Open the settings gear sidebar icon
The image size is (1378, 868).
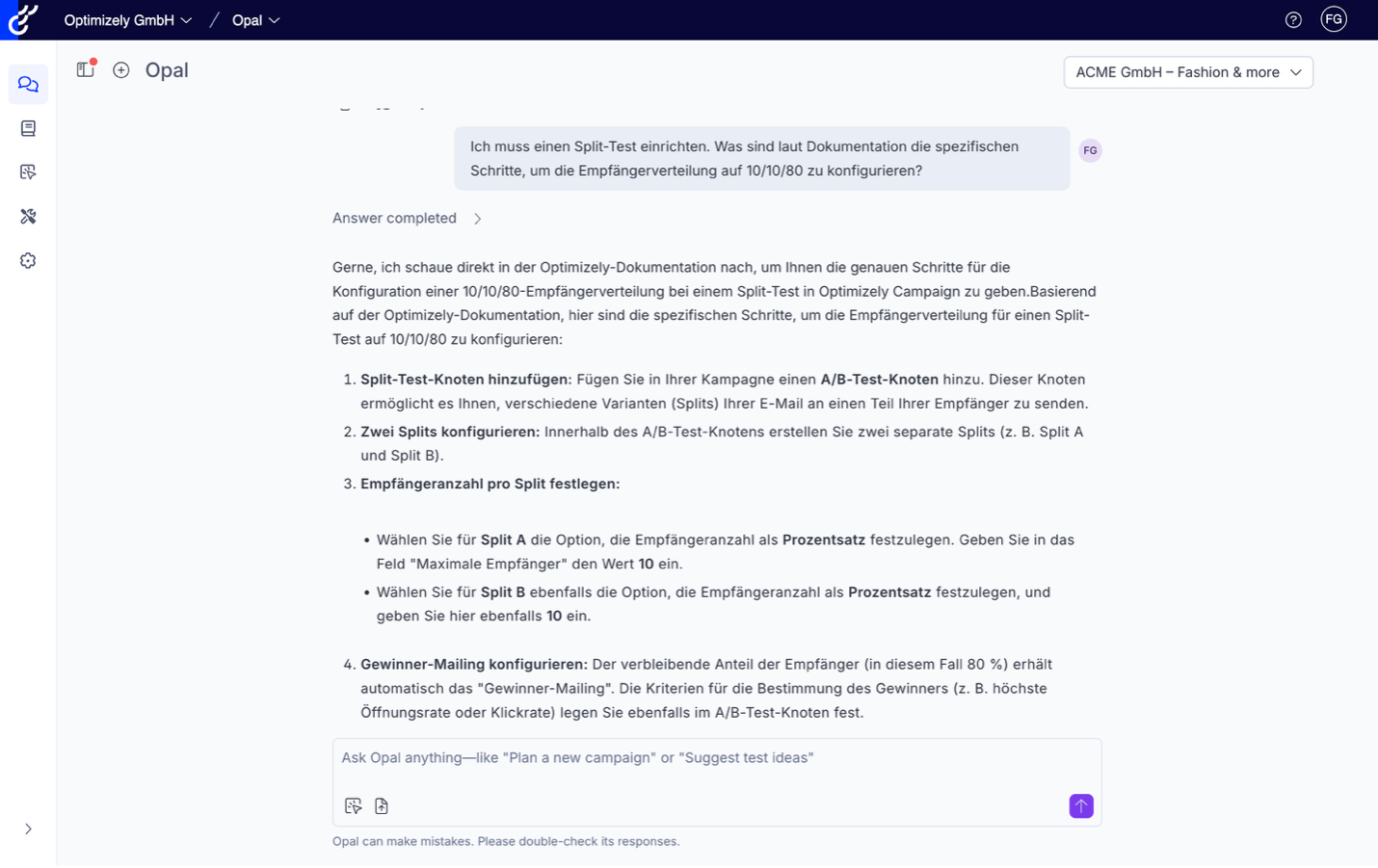28,261
